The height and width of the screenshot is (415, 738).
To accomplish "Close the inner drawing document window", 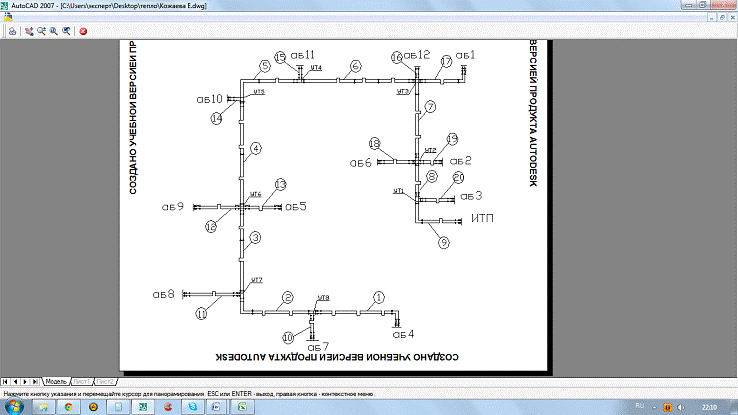I will pos(732,17).
